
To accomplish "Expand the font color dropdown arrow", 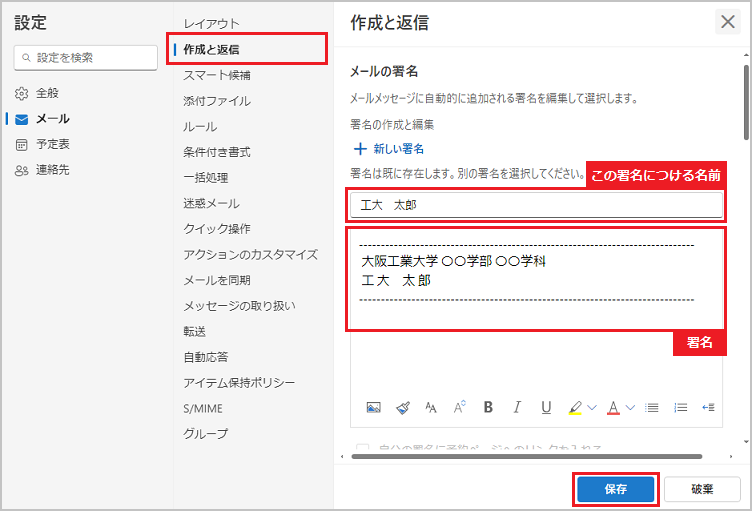I will click(630, 407).
